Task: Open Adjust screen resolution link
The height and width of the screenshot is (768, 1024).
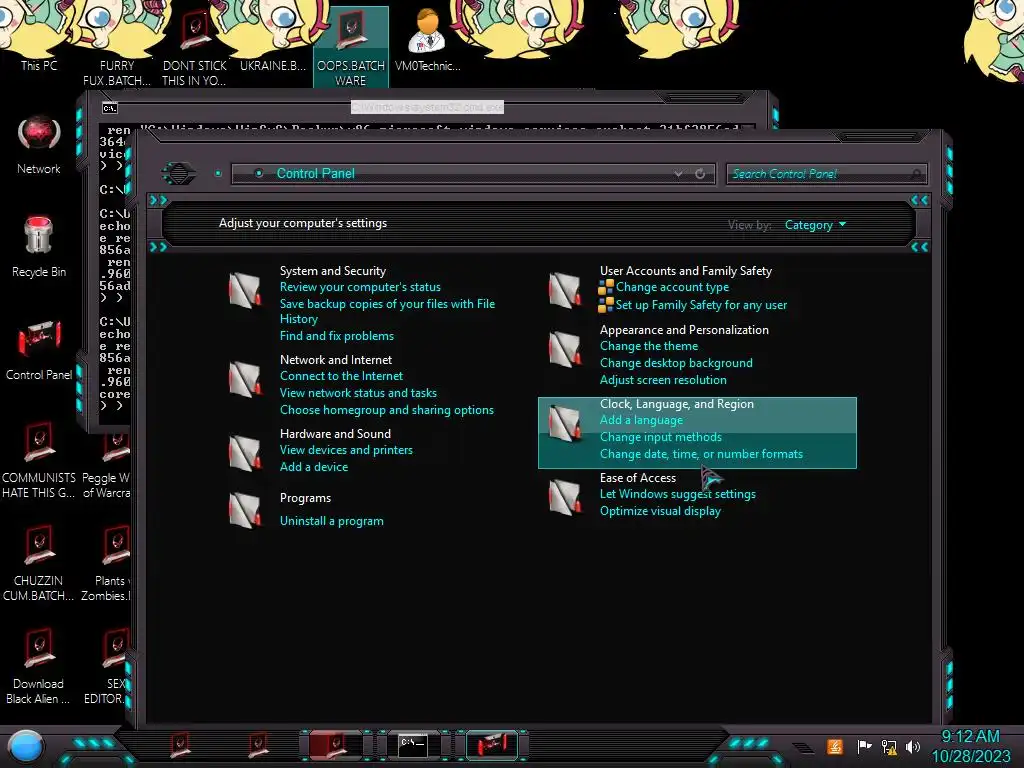Action: click(x=663, y=379)
